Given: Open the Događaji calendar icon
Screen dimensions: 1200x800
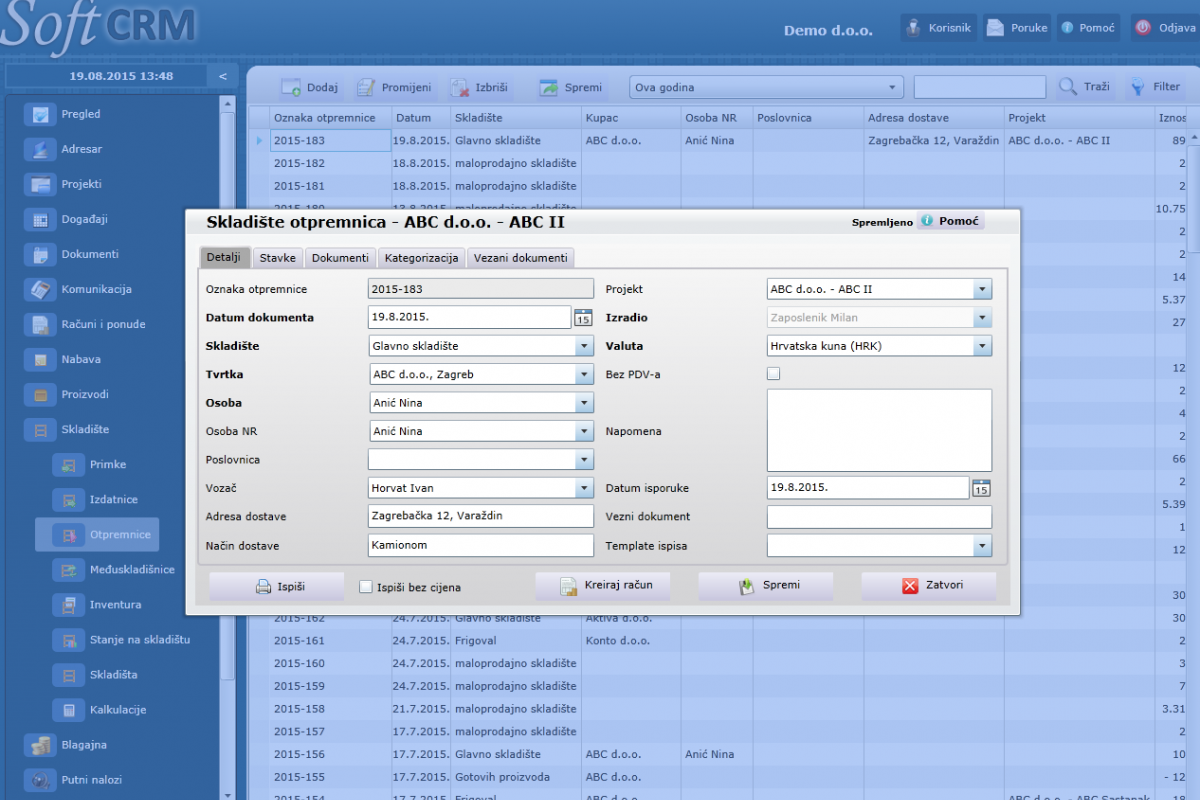Looking at the screenshot, I should click(x=40, y=219).
